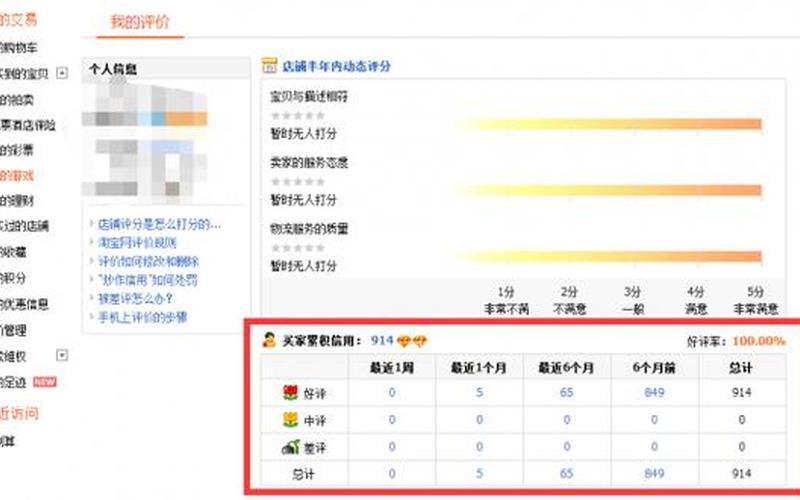The width and height of the screenshot is (800, 500).
Task: Click the 卖家的服务态度 score bar
Action: (610, 190)
